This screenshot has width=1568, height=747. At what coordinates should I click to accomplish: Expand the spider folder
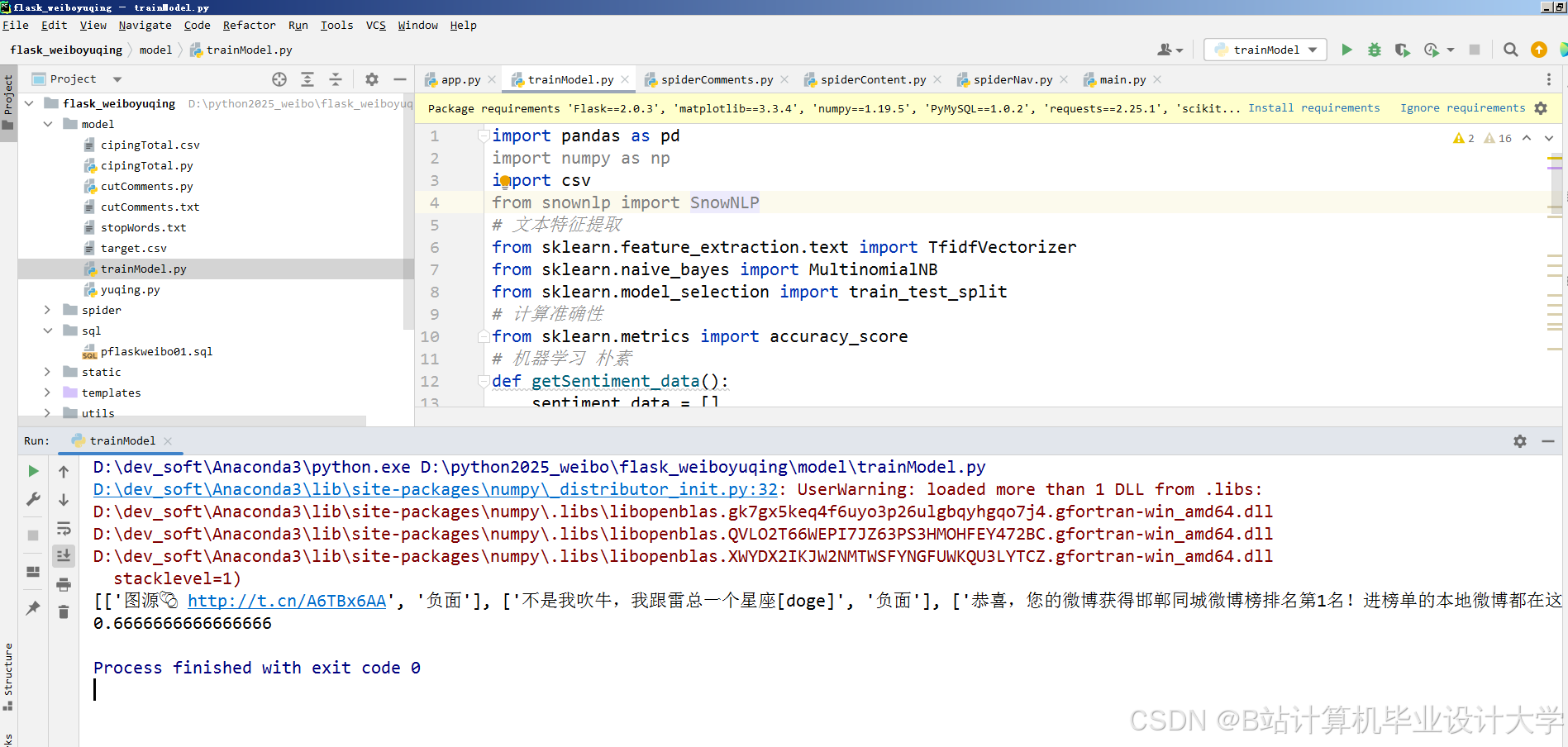pos(48,310)
